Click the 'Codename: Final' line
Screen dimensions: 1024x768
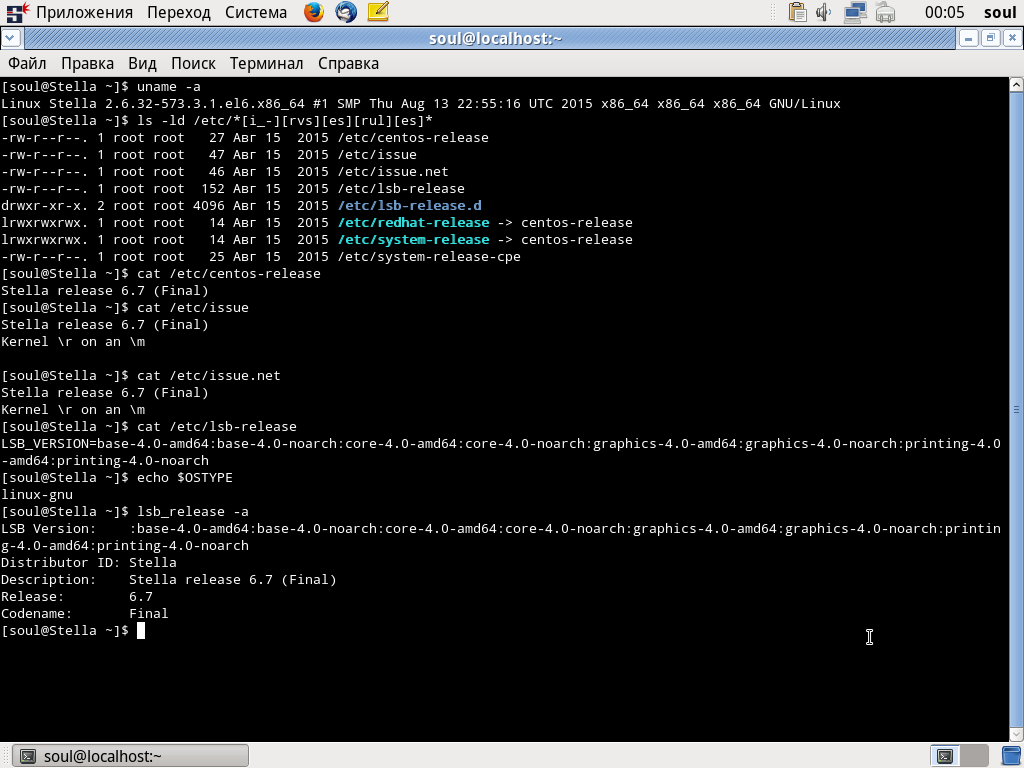tap(84, 613)
